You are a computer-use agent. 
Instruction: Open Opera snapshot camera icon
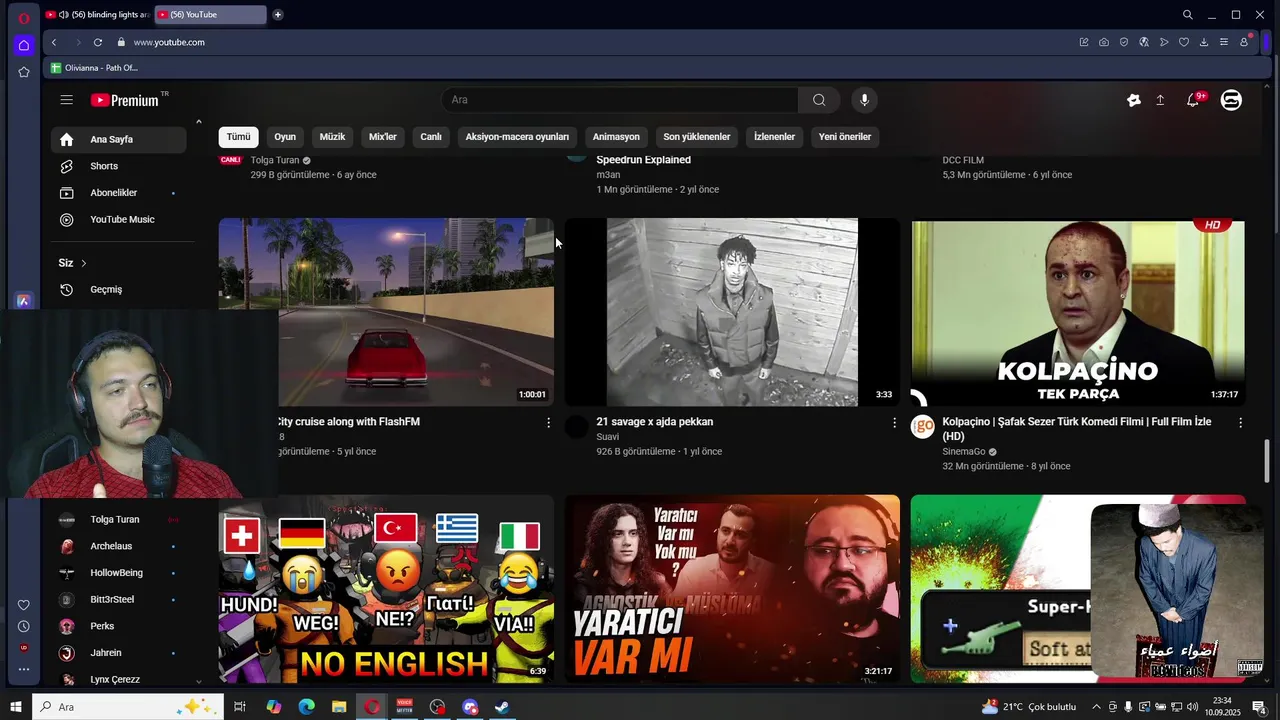1104,42
